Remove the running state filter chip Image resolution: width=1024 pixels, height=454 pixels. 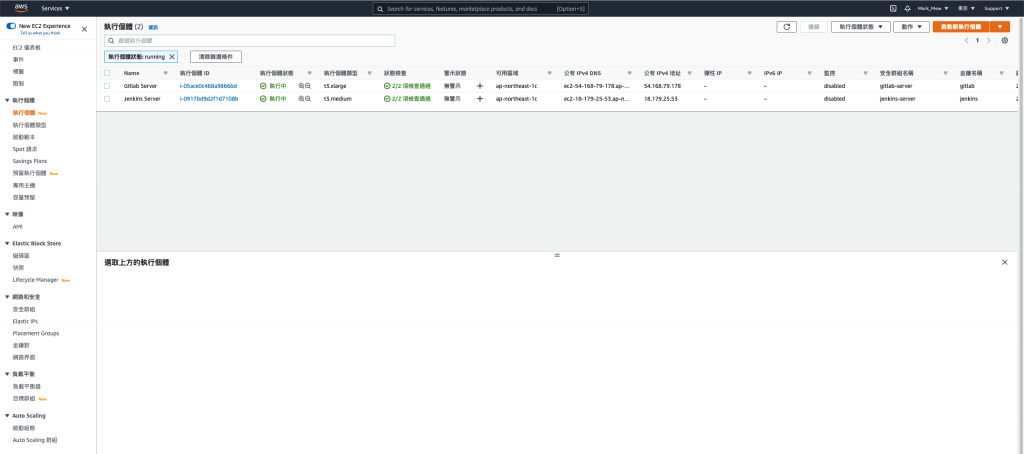[x=172, y=57]
